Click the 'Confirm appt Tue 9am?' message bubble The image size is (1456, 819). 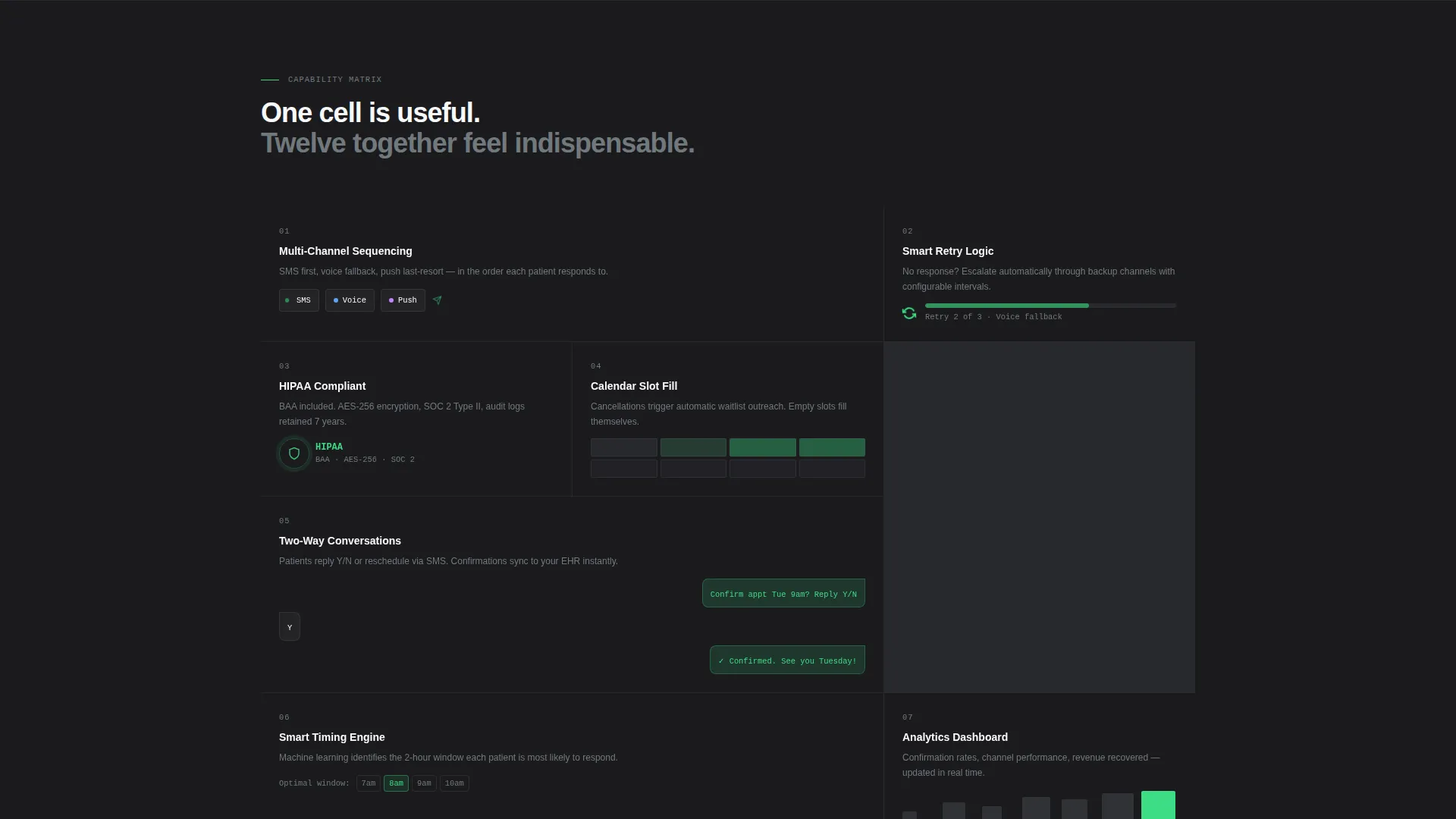(x=783, y=593)
